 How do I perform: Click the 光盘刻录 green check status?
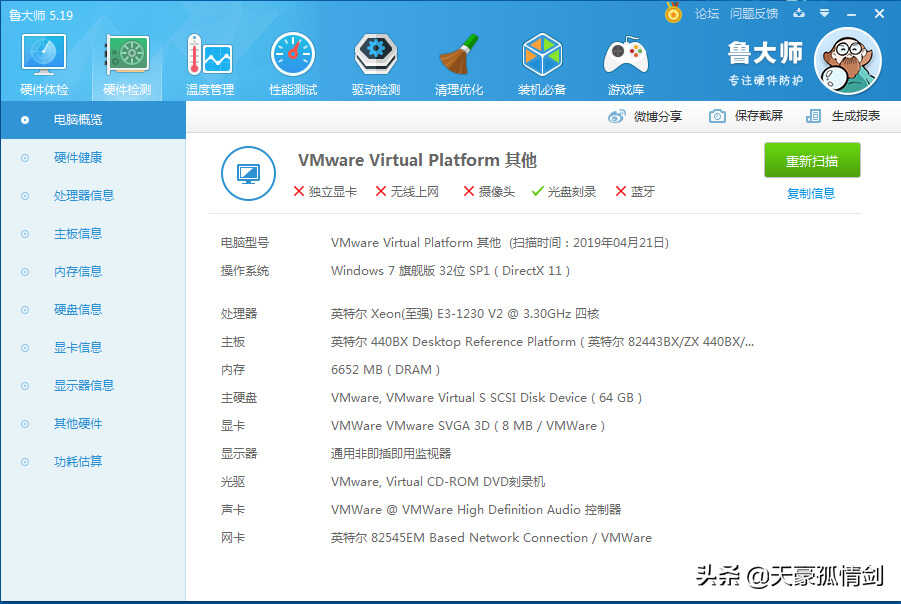(564, 192)
